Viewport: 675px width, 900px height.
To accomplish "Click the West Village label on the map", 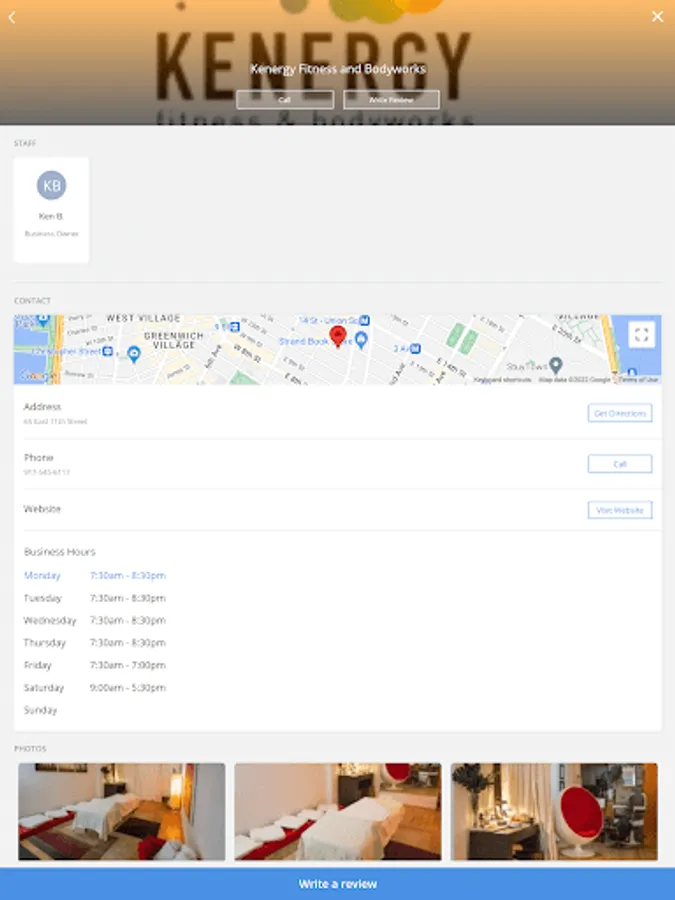I will [143, 319].
